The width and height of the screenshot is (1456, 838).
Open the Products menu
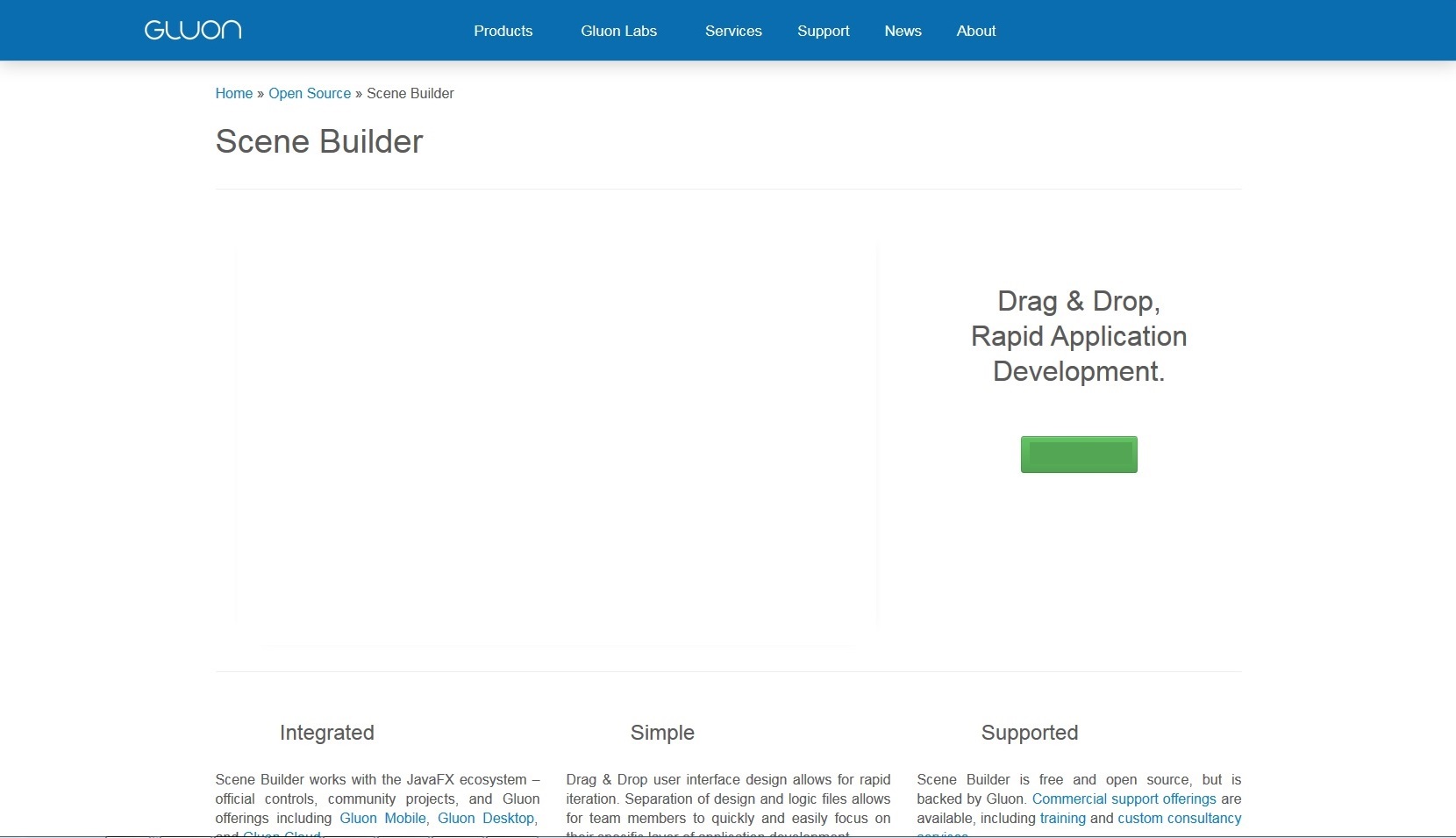503,31
